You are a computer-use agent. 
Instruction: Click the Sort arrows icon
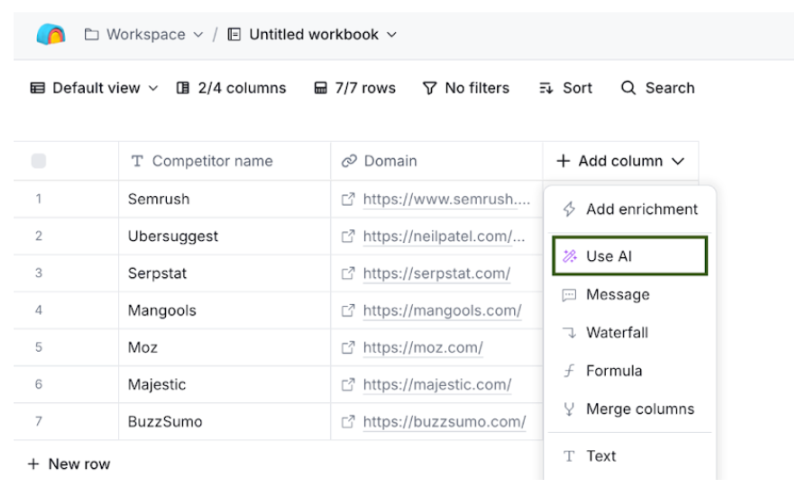pos(546,89)
